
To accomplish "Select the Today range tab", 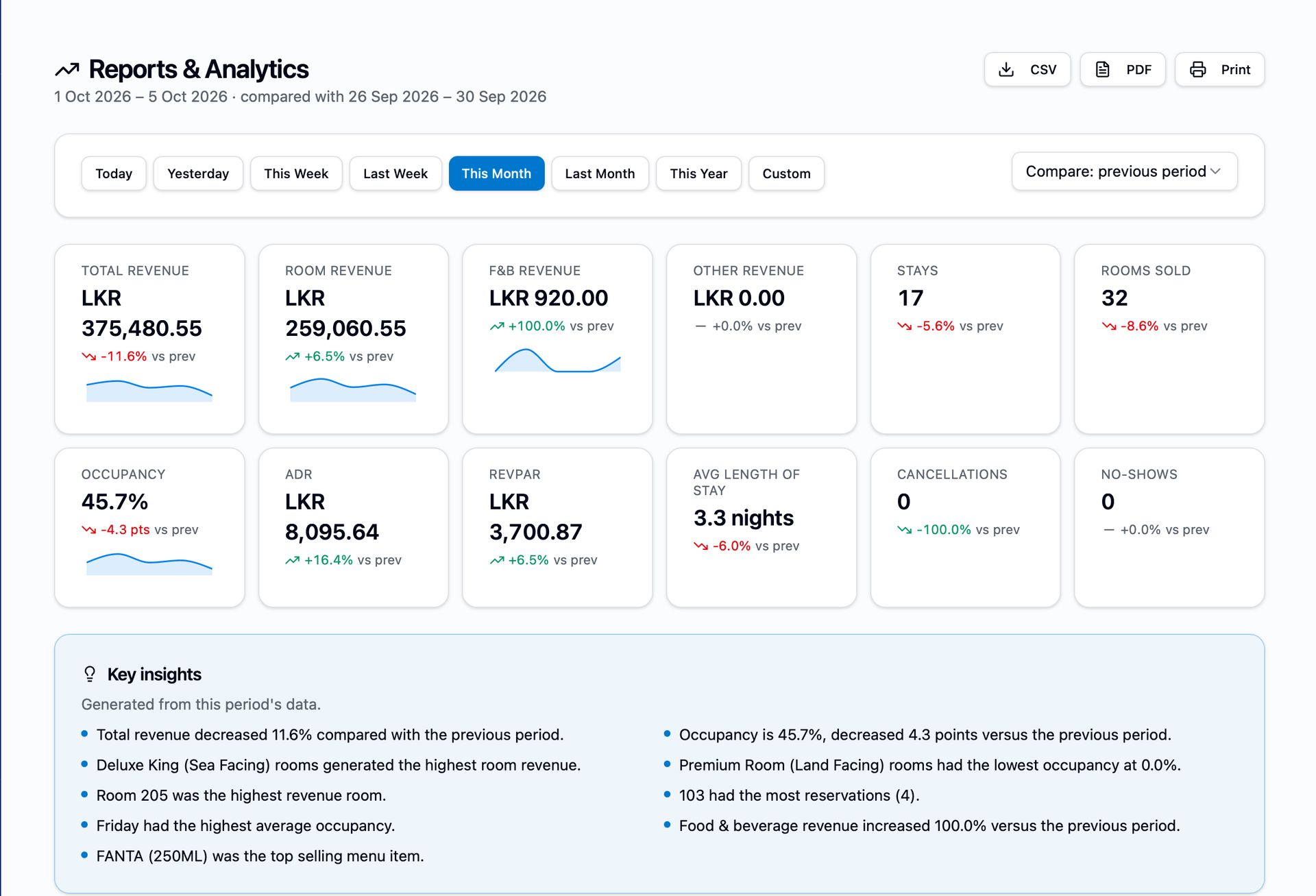I will click(114, 173).
